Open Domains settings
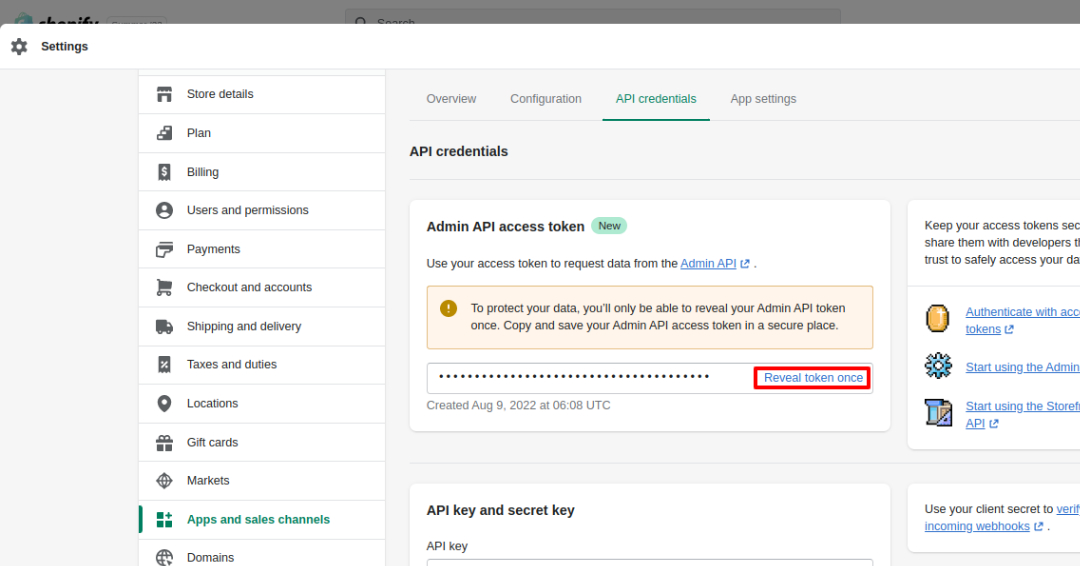 coord(262,555)
